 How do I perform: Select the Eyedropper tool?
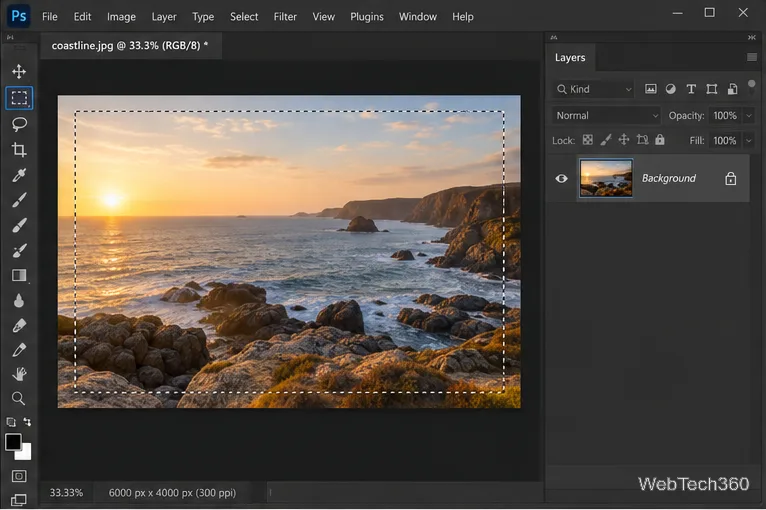[x=19, y=175]
